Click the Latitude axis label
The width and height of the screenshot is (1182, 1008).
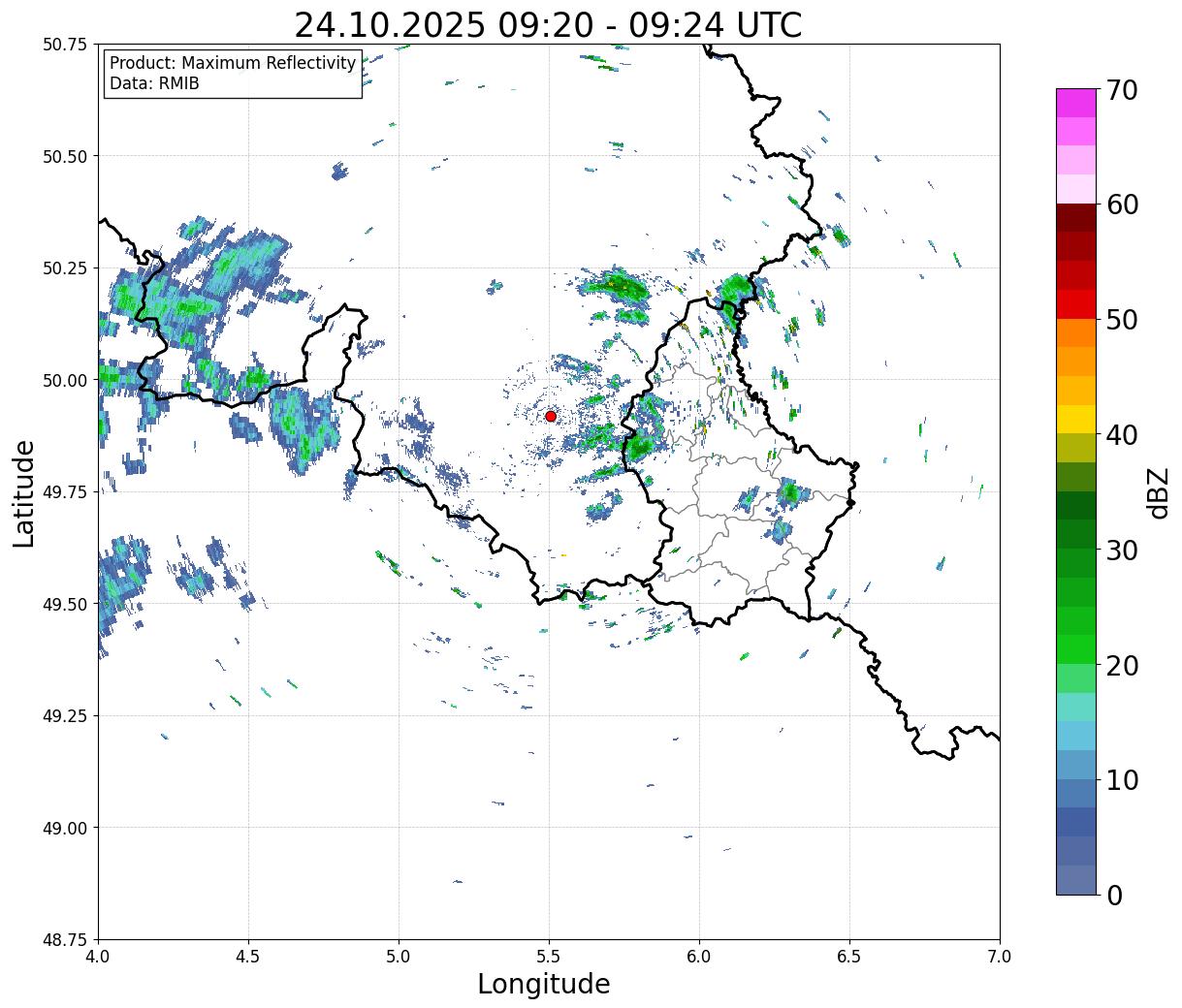(x=24, y=493)
